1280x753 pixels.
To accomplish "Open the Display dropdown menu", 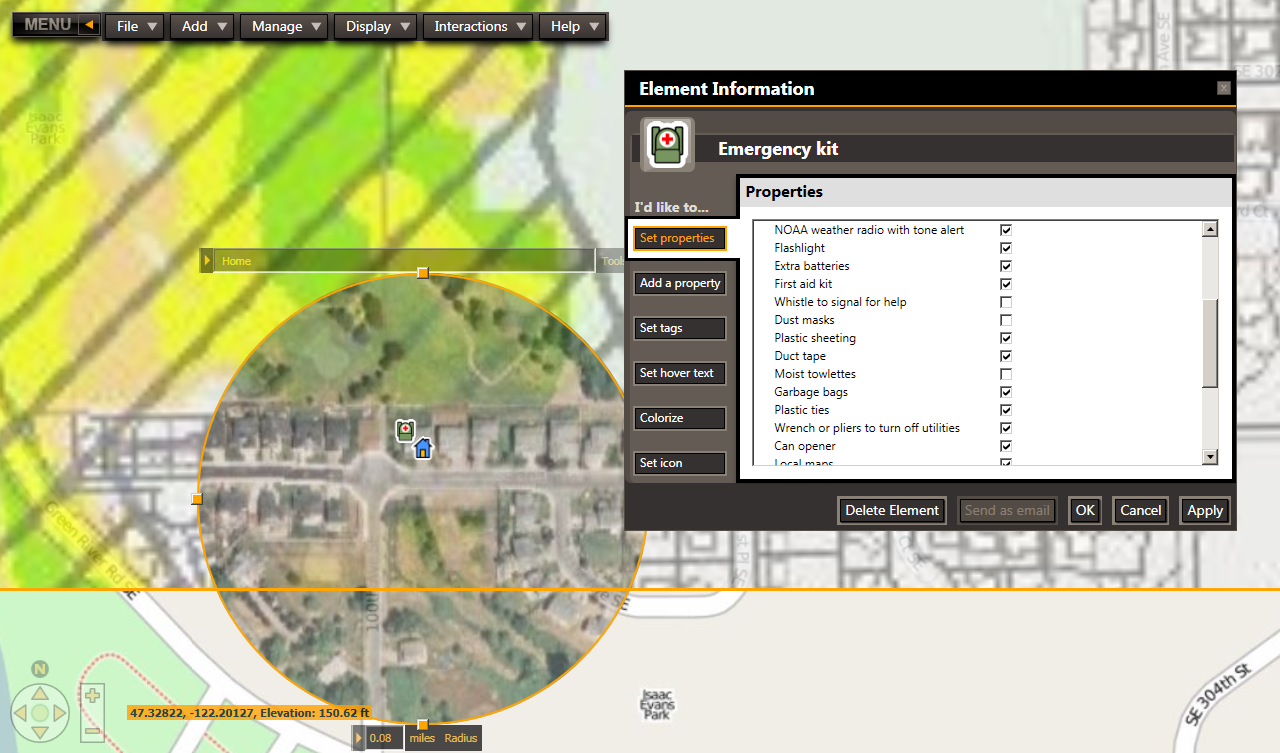I will pos(377,26).
